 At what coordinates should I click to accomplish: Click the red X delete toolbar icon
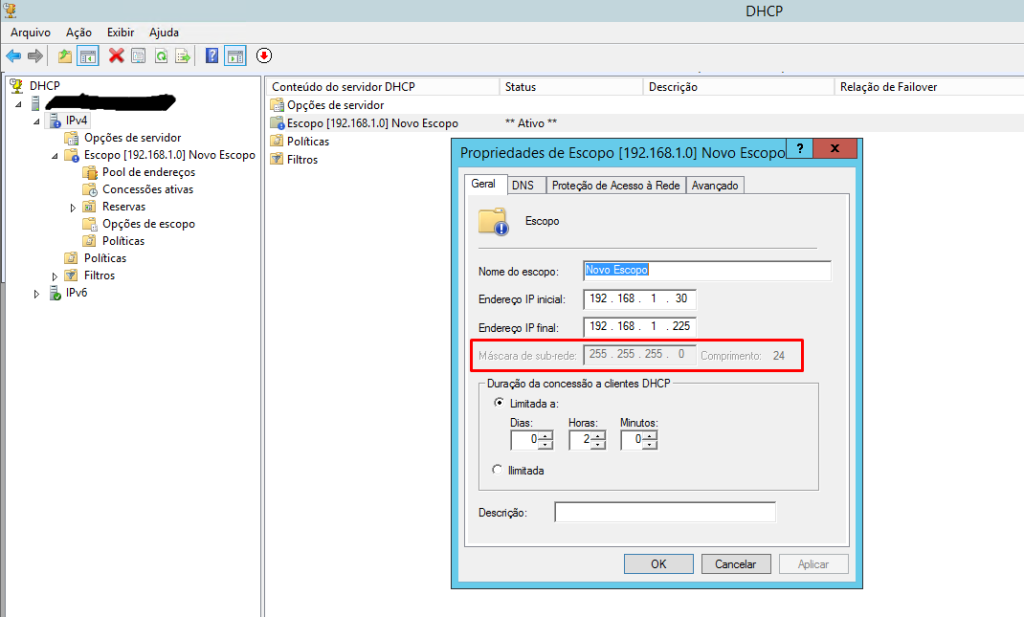click(116, 56)
